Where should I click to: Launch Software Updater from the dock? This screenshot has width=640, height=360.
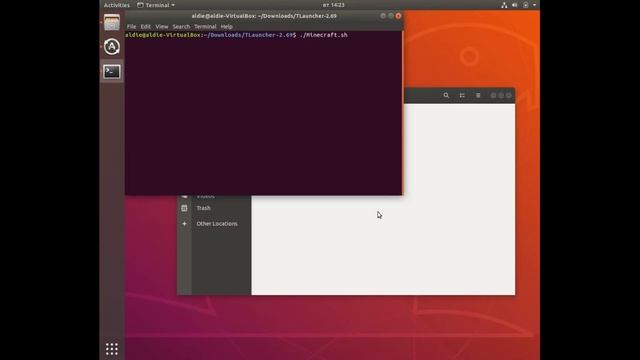point(112,47)
